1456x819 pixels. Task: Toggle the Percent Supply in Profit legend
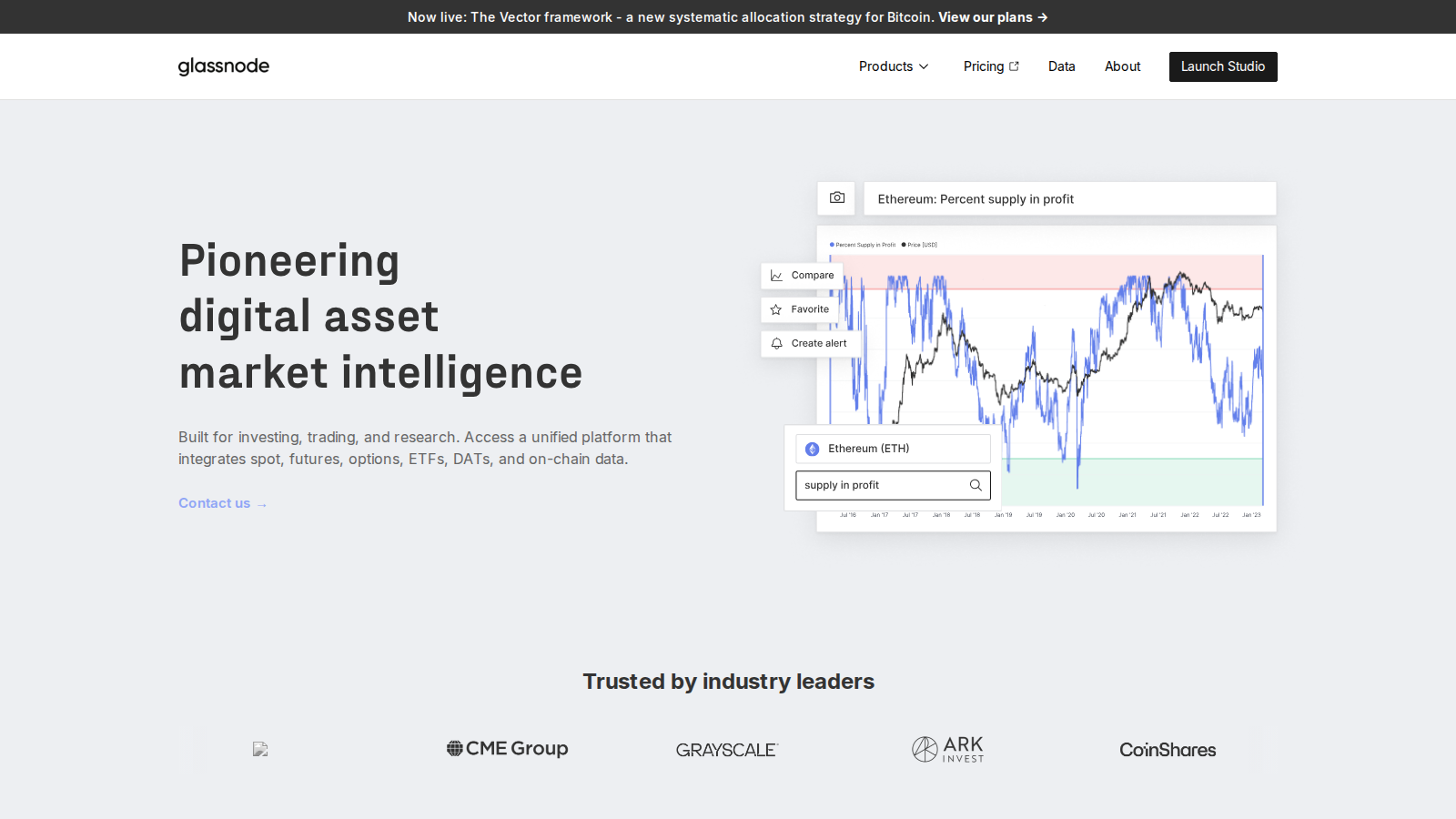pyautogui.click(x=863, y=245)
